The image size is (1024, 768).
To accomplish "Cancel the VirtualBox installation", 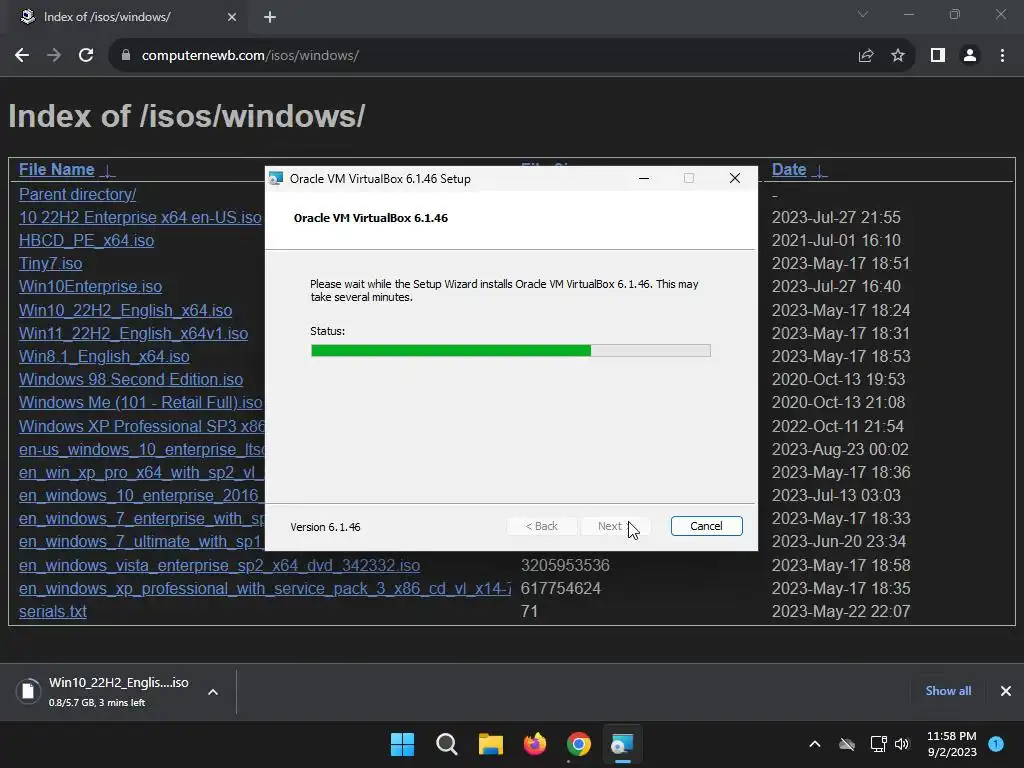I will [x=706, y=526].
